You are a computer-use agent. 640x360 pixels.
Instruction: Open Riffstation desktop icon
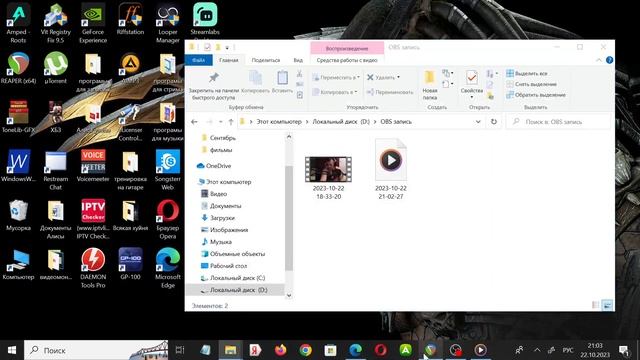click(131, 19)
